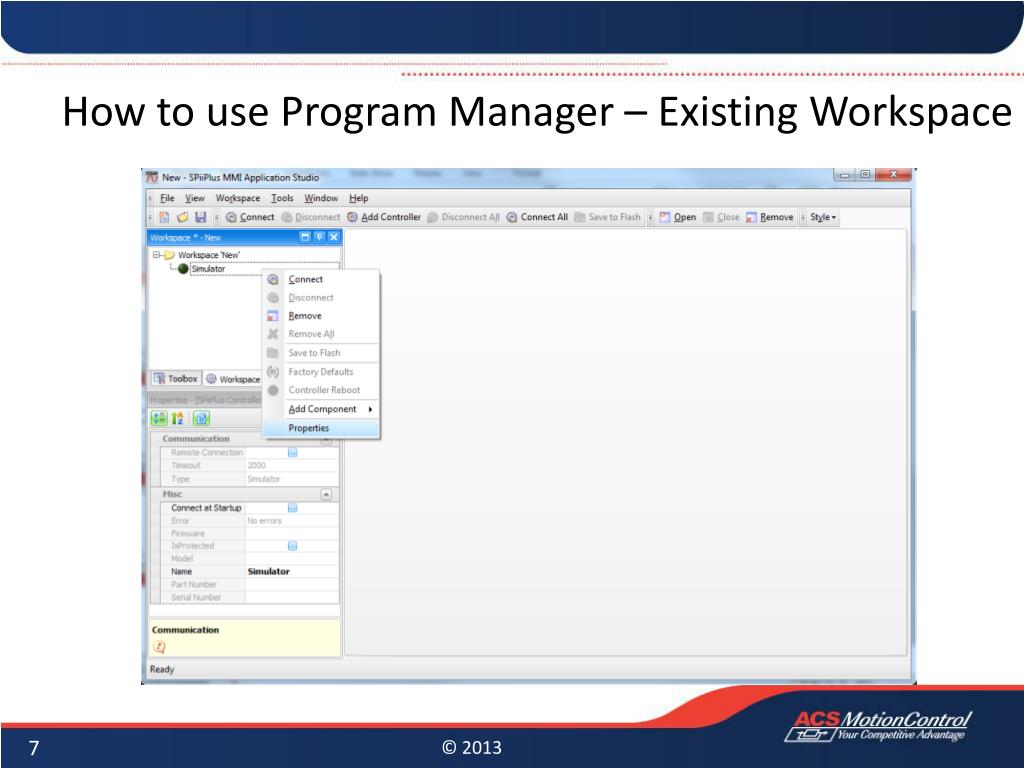Select the Simulator tree item
1024x768 pixels.
[208, 268]
